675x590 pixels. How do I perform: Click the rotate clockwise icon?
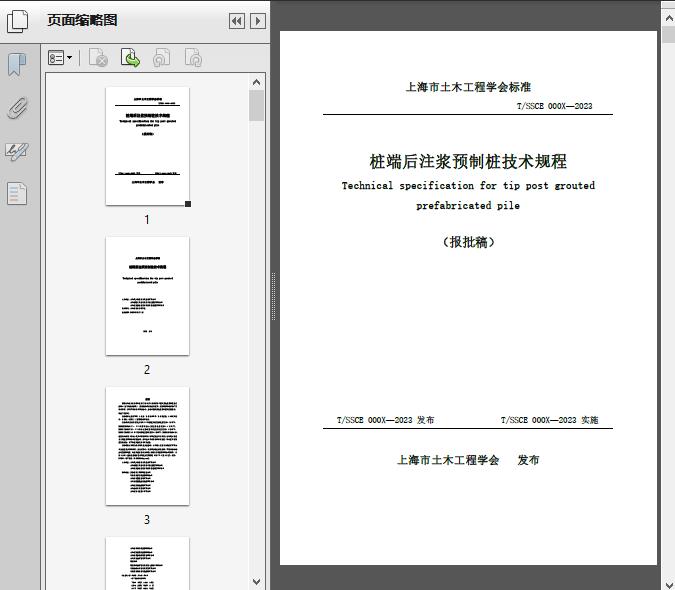[x=193, y=58]
